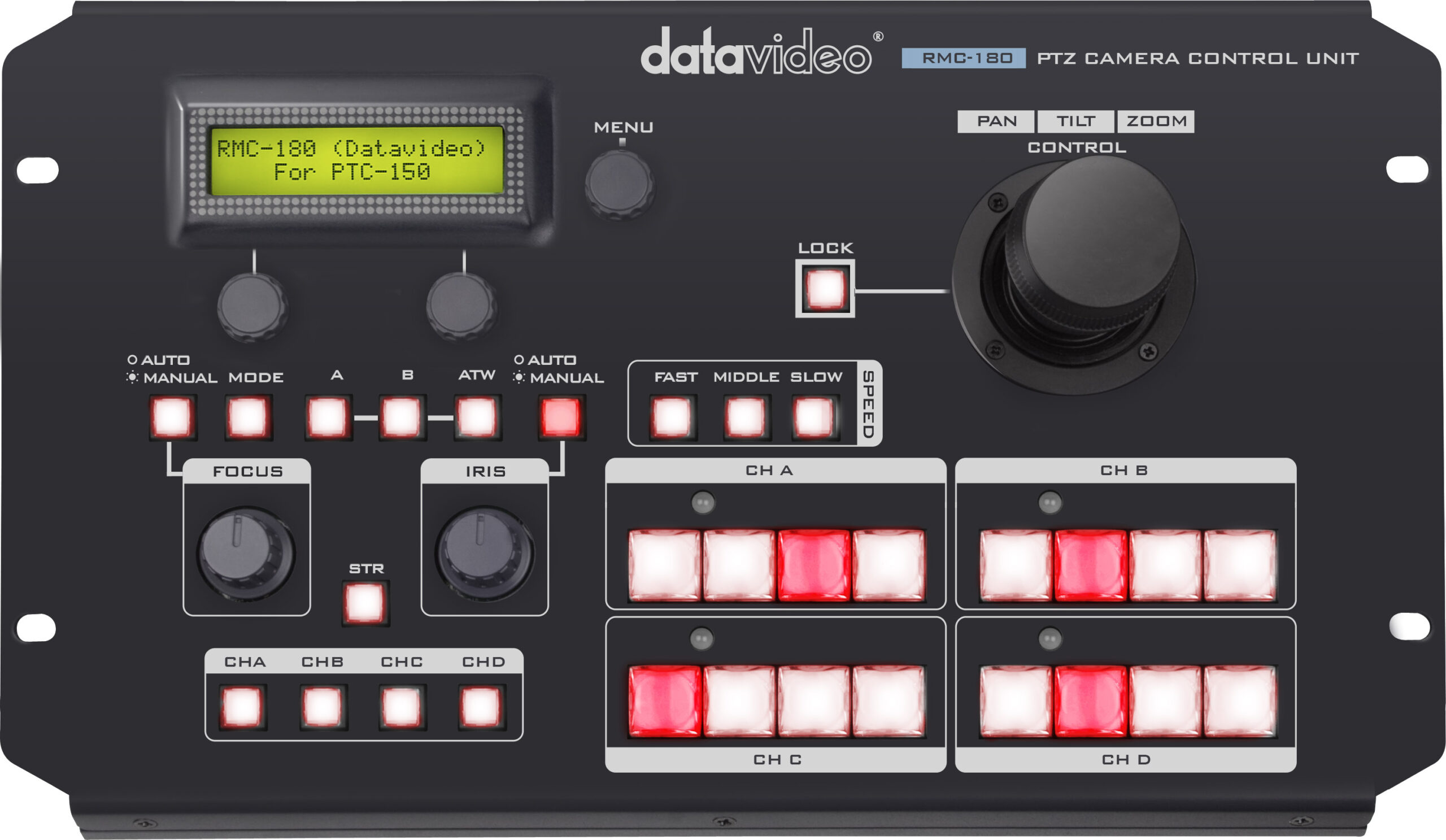Enable the ATW button
The image size is (1446, 840).
[477, 417]
